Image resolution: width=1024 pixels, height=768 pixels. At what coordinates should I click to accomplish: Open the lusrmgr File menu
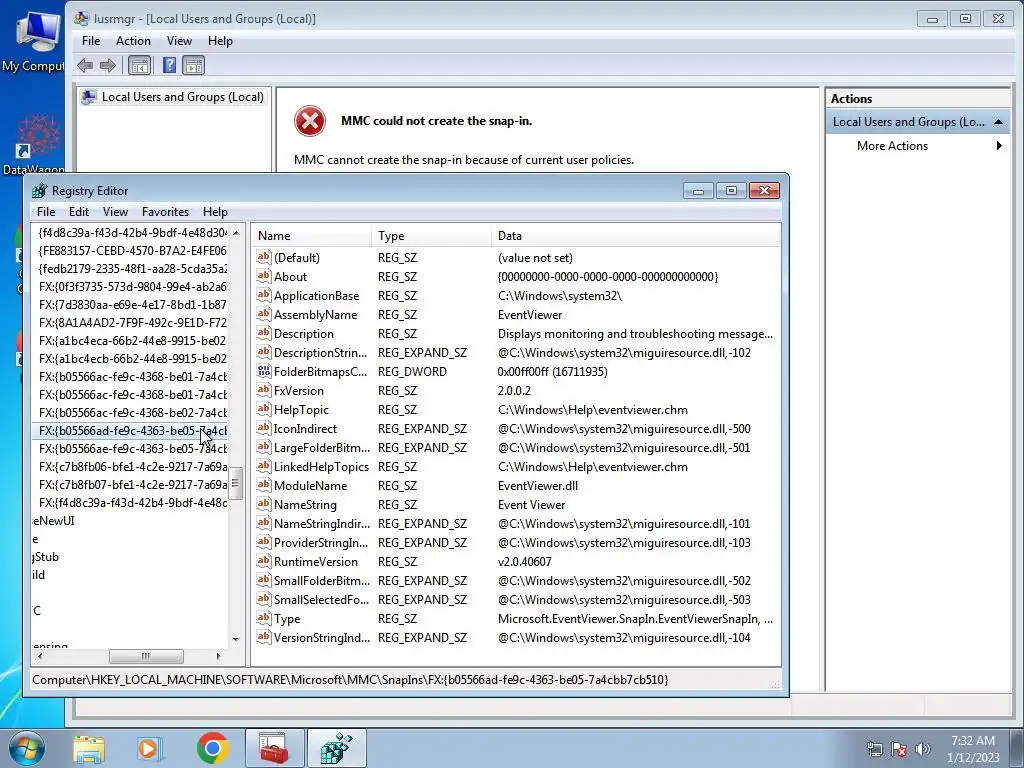[91, 40]
